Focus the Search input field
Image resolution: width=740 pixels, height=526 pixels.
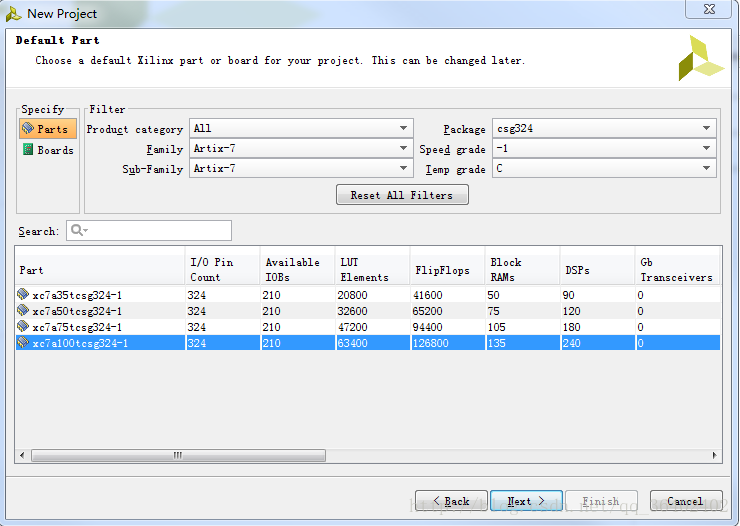pyautogui.click(x=149, y=230)
